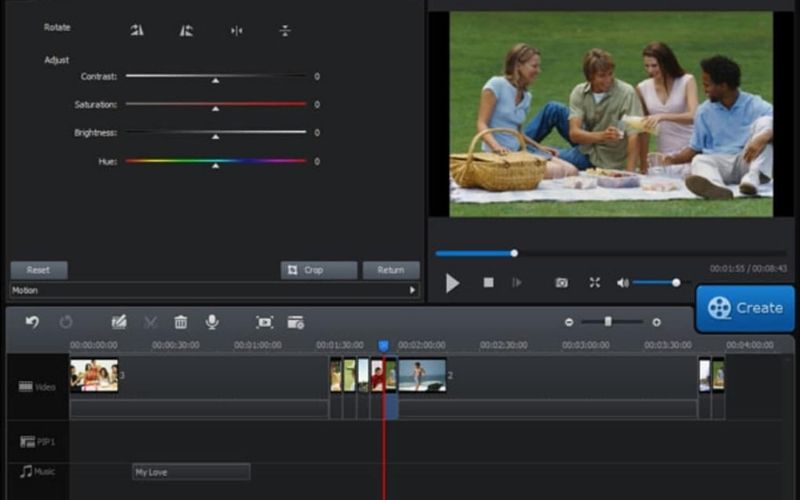This screenshot has width=800, height=500.
Task: Click the Hue rainbow slider
Action: (x=215, y=161)
